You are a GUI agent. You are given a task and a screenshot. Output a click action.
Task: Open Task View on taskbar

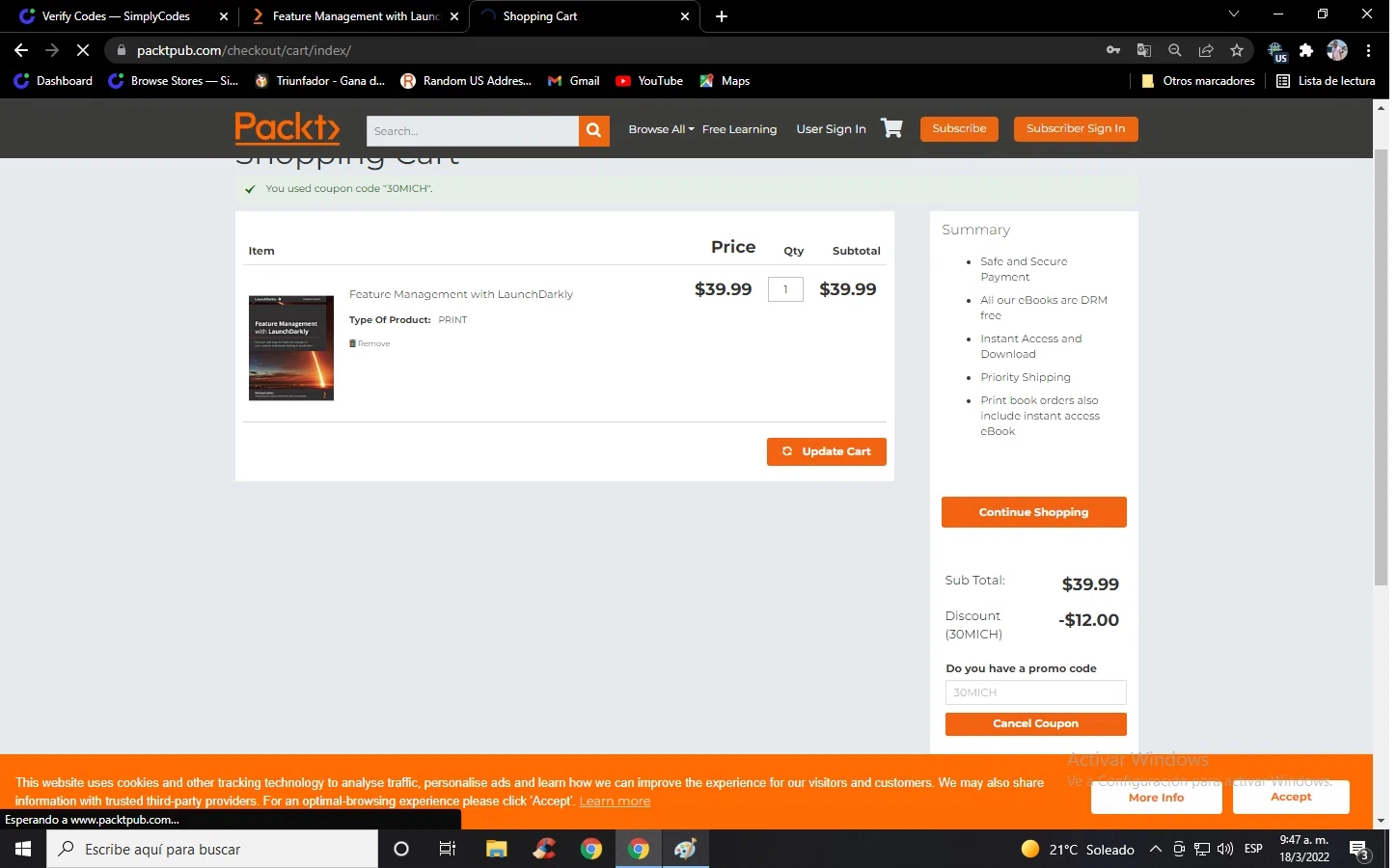pyautogui.click(x=448, y=849)
